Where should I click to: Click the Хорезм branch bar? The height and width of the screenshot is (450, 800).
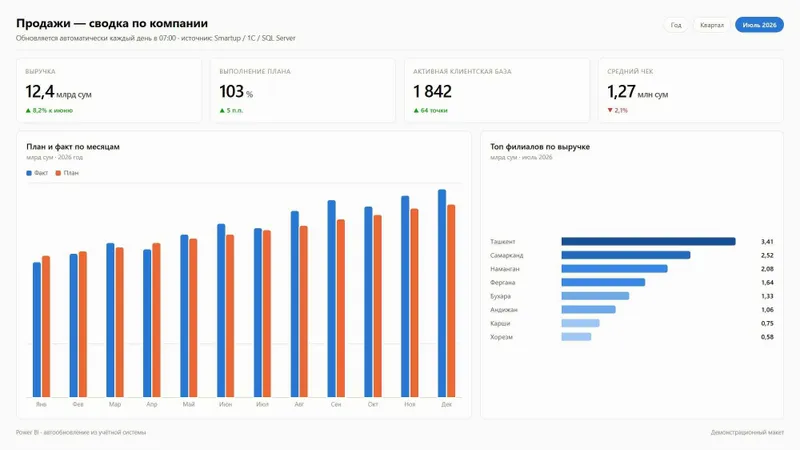(x=576, y=337)
